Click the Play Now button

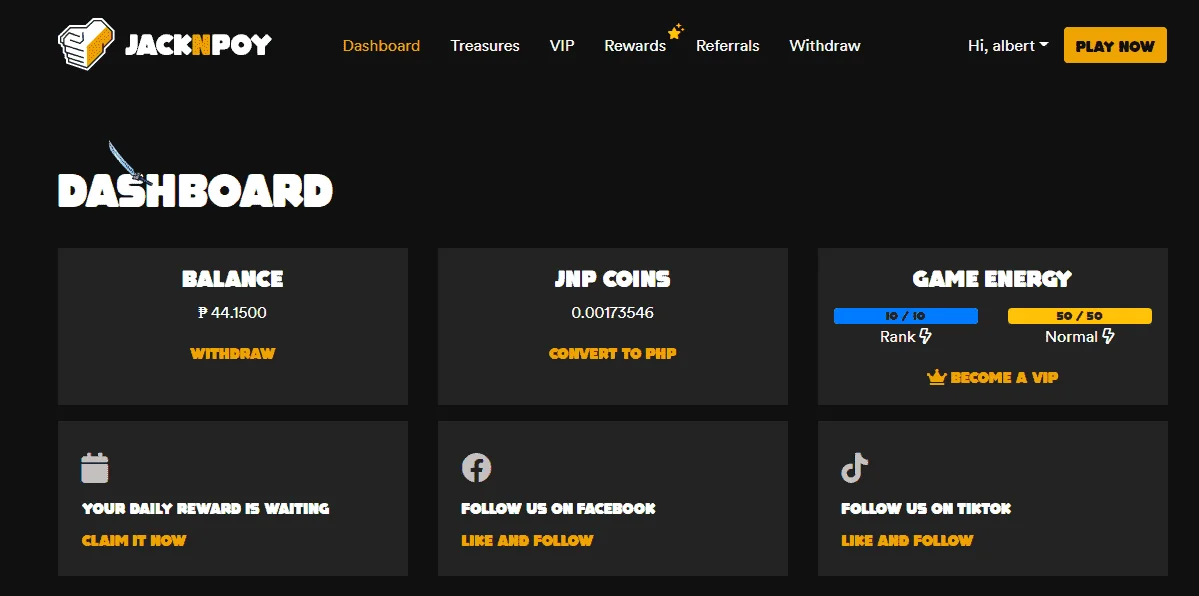tap(1115, 45)
